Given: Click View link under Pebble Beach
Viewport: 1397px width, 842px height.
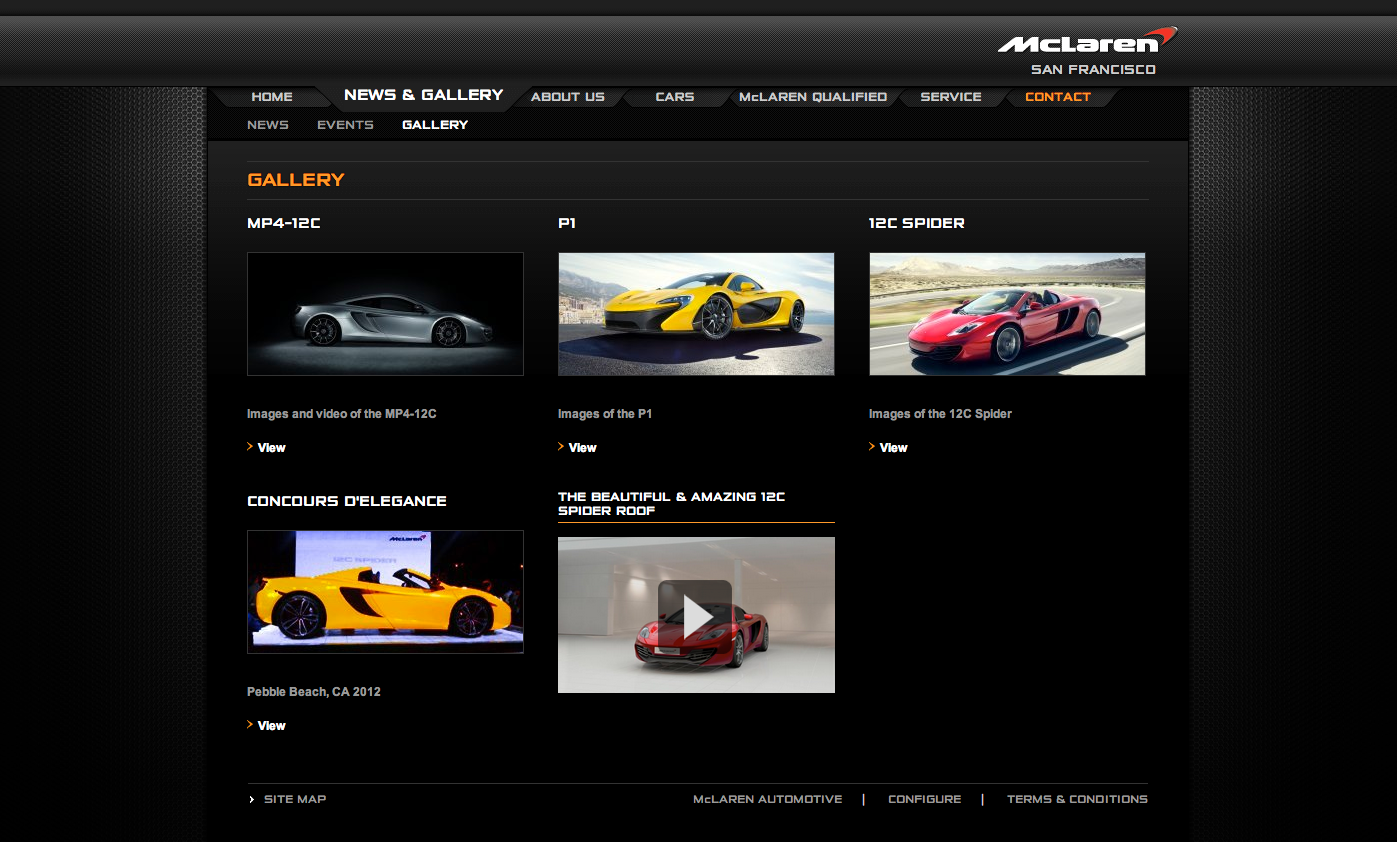Looking at the screenshot, I should point(272,726).
